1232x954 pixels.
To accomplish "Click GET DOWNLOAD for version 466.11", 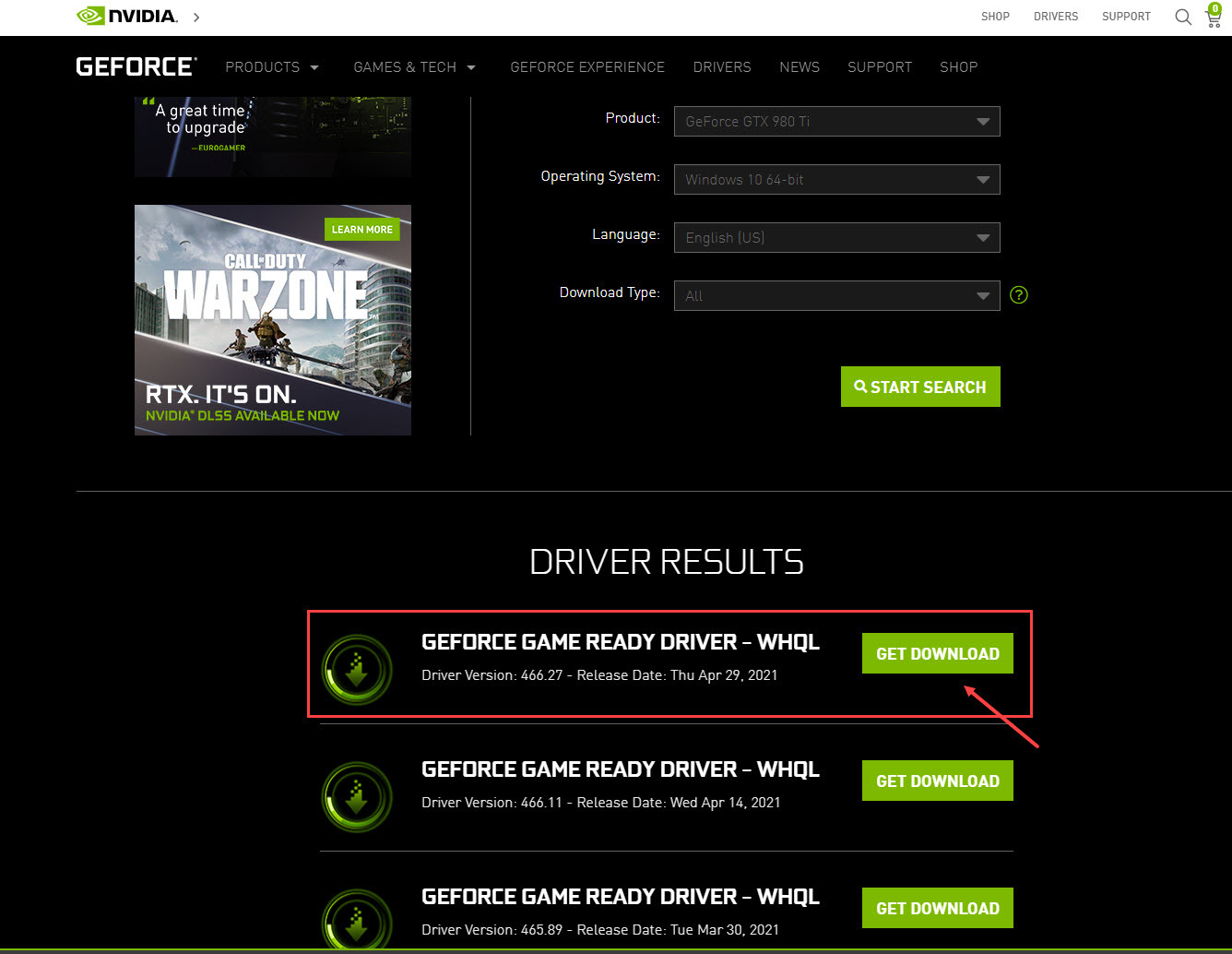I will coord(938,781).
